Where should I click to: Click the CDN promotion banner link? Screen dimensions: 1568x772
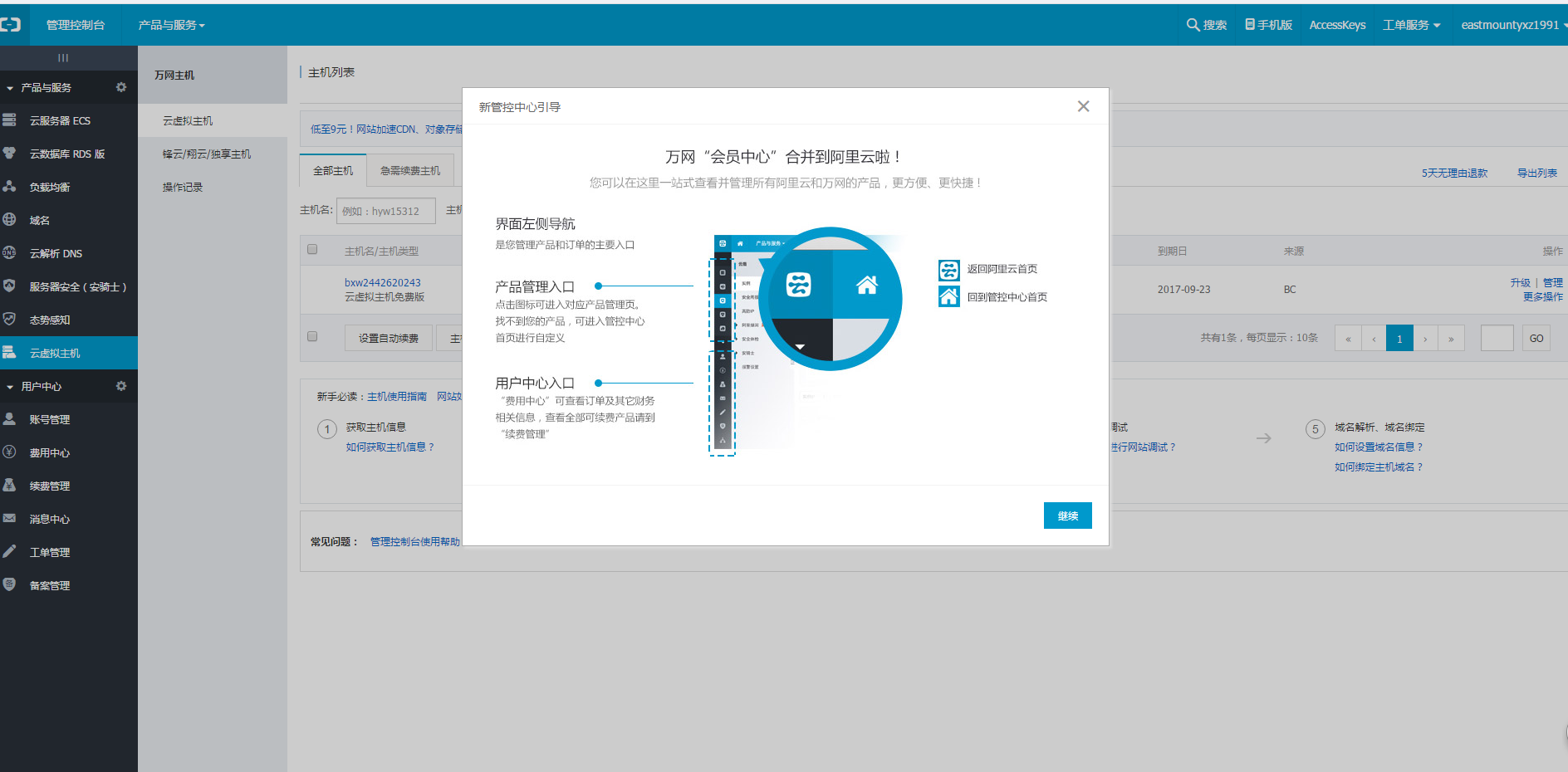386,129
